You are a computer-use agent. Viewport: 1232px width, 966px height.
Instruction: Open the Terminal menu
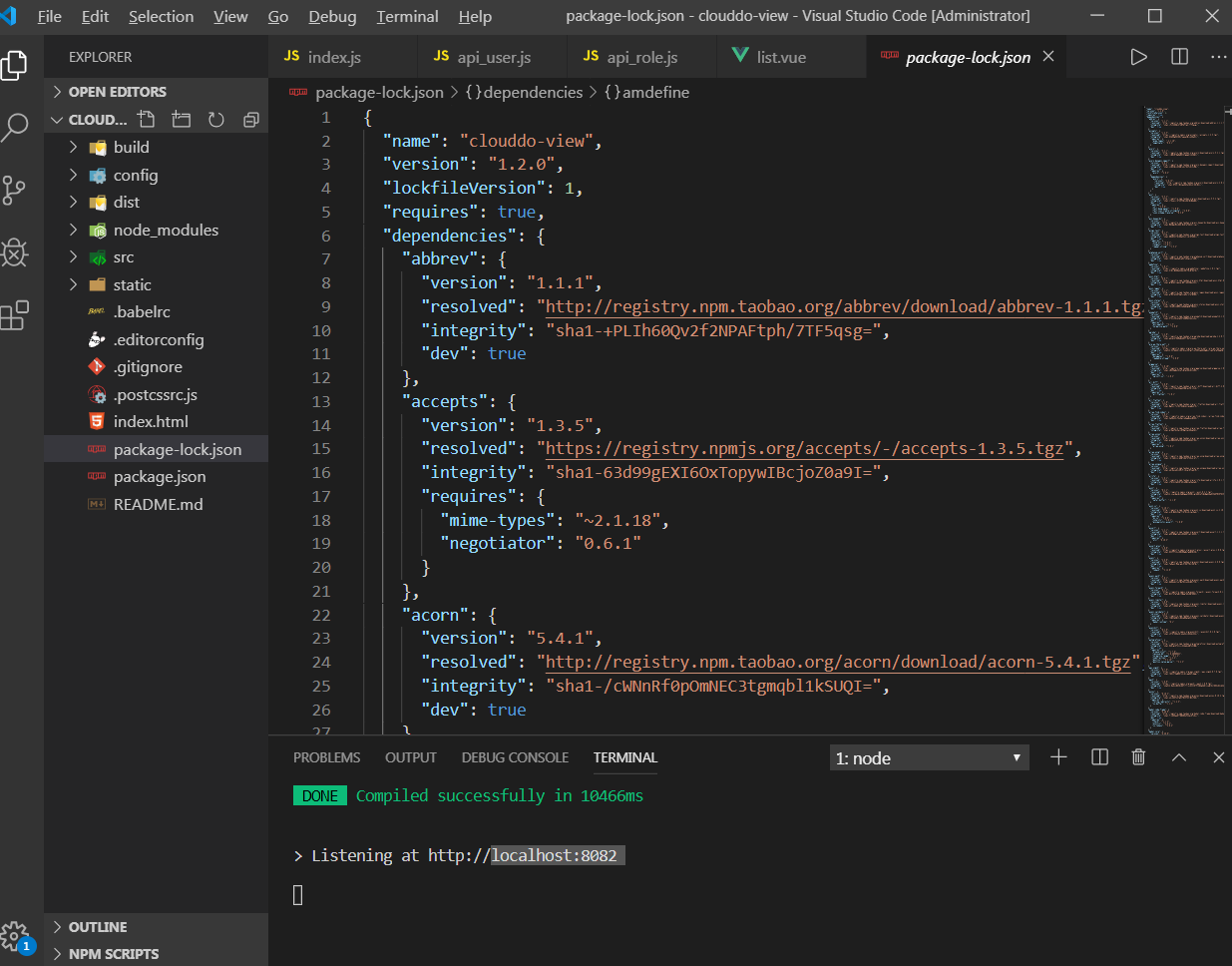pyautogui.click(x=406, y=16)
